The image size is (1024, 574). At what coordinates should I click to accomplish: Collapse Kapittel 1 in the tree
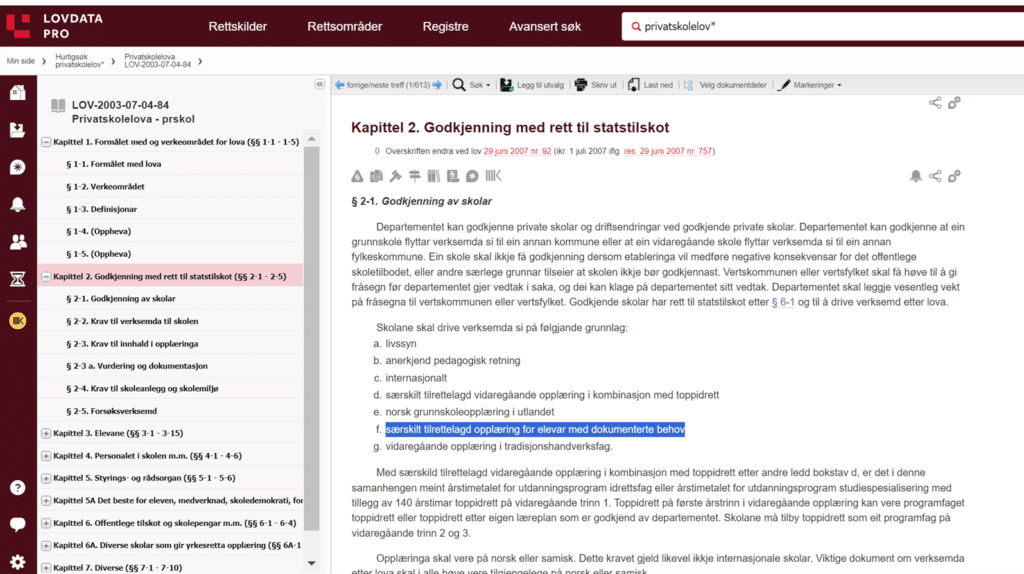click(x=46, y=142)
